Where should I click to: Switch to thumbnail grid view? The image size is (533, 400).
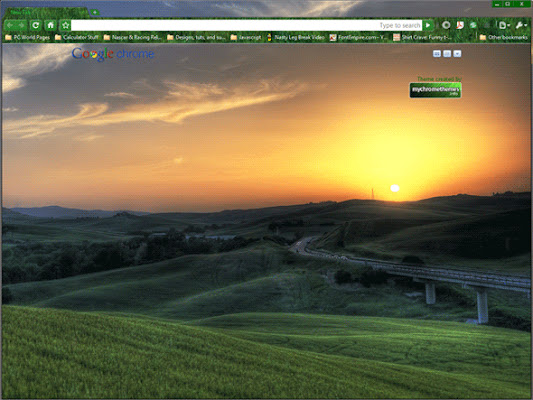coord(437,54)
